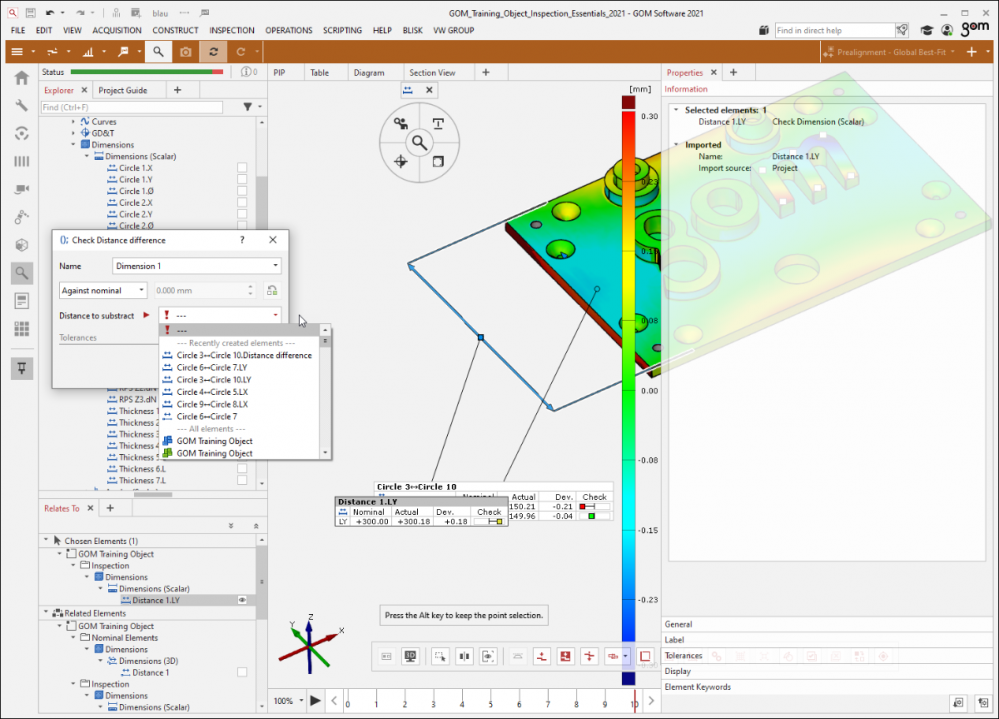Click the timeline play button
This screenshot has height=719, width=999.
pos(315,700)
